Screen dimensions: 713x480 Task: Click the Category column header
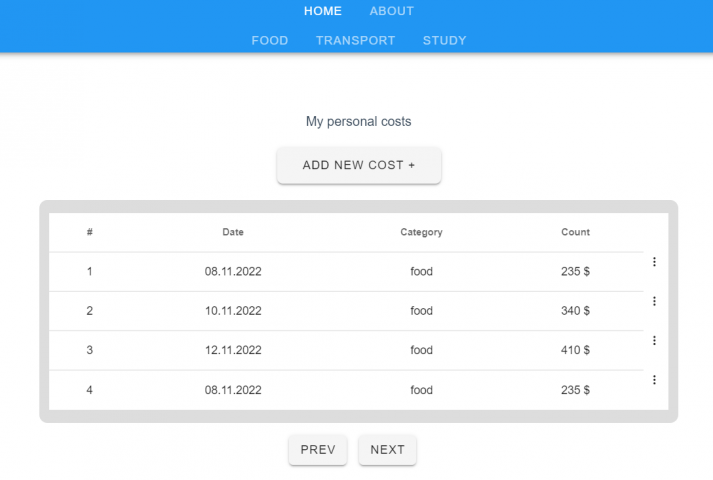[421, 232]
